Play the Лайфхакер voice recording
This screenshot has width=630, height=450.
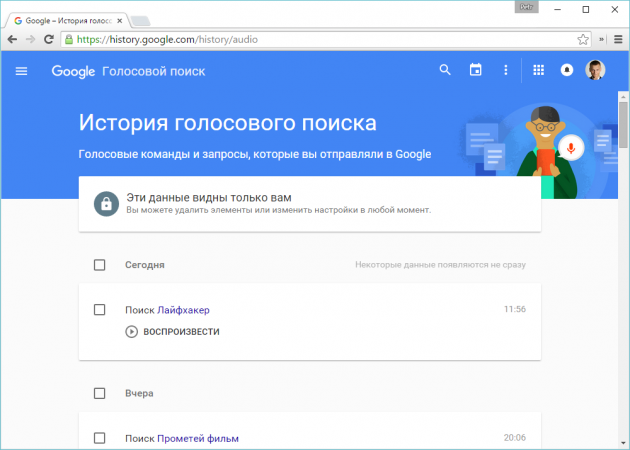click(x=172, y=331)
